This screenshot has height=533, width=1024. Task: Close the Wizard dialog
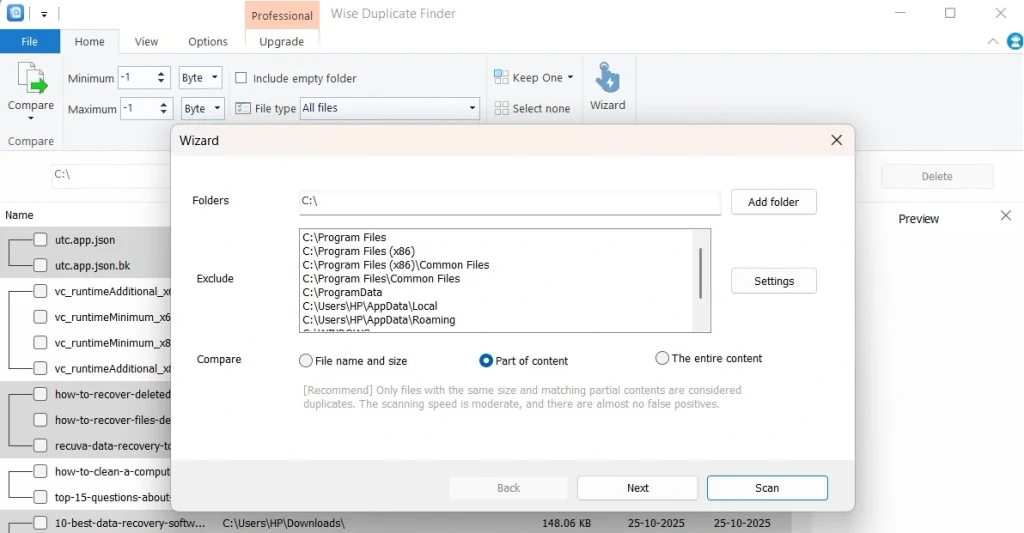[x=837, y=140]
